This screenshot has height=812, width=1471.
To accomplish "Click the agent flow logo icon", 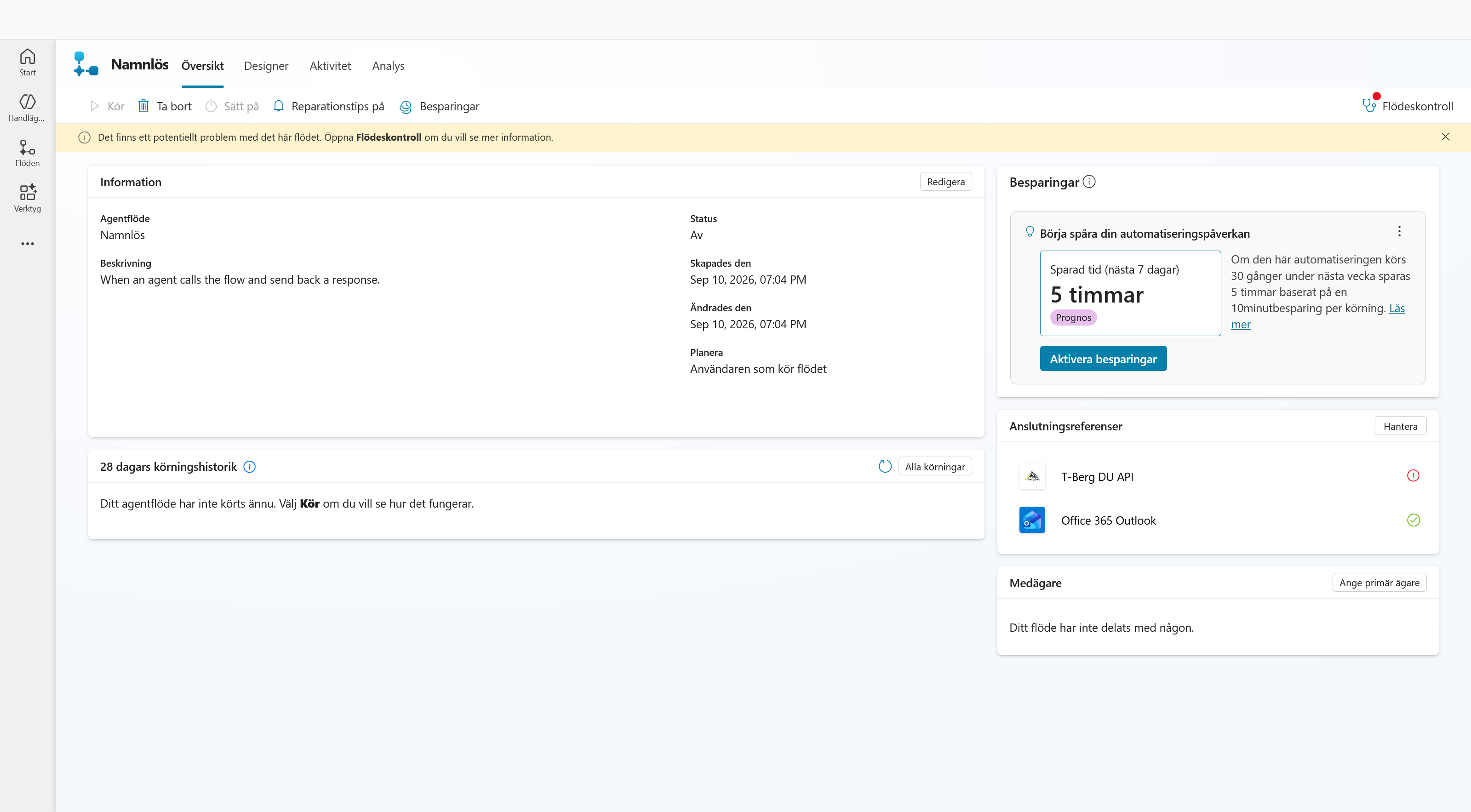I will click(86, 64).
